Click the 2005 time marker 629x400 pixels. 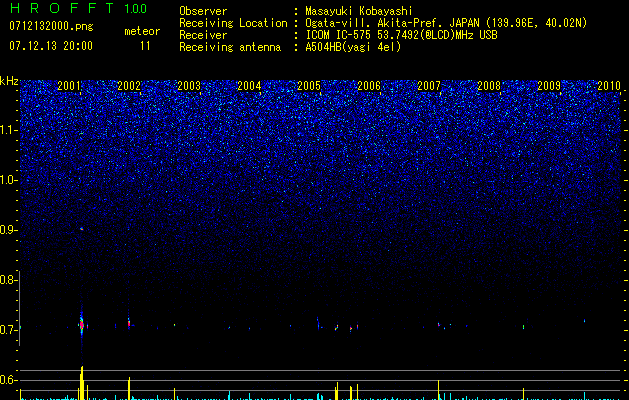(309, 86)
